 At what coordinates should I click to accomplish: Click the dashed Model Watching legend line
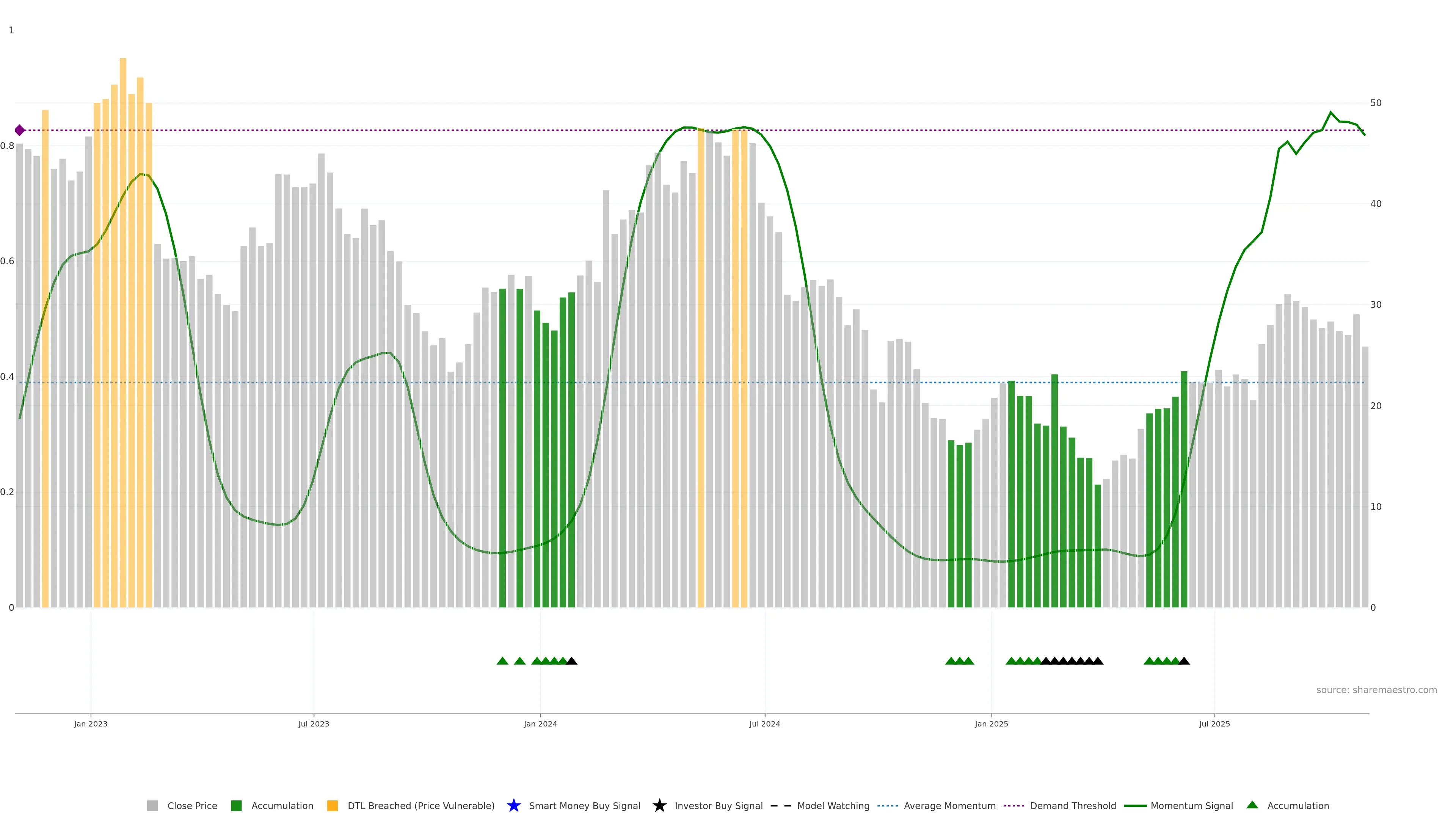(x=781, y=805)
